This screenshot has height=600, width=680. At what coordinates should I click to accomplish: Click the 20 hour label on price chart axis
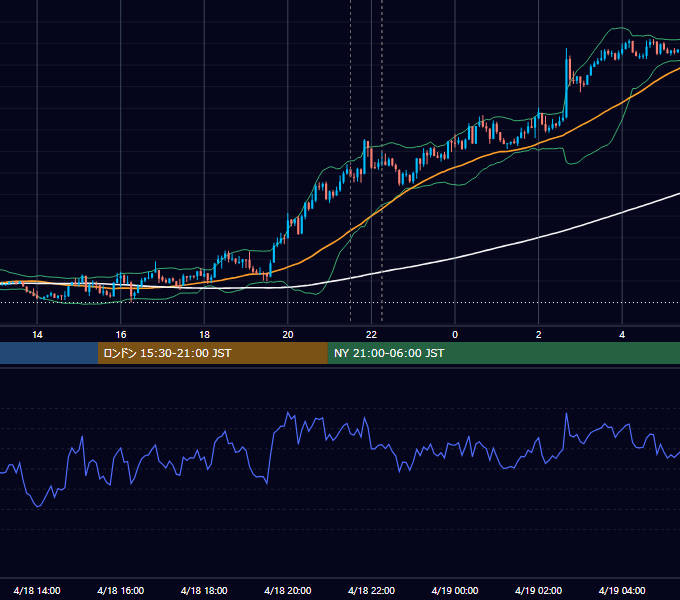288,335
